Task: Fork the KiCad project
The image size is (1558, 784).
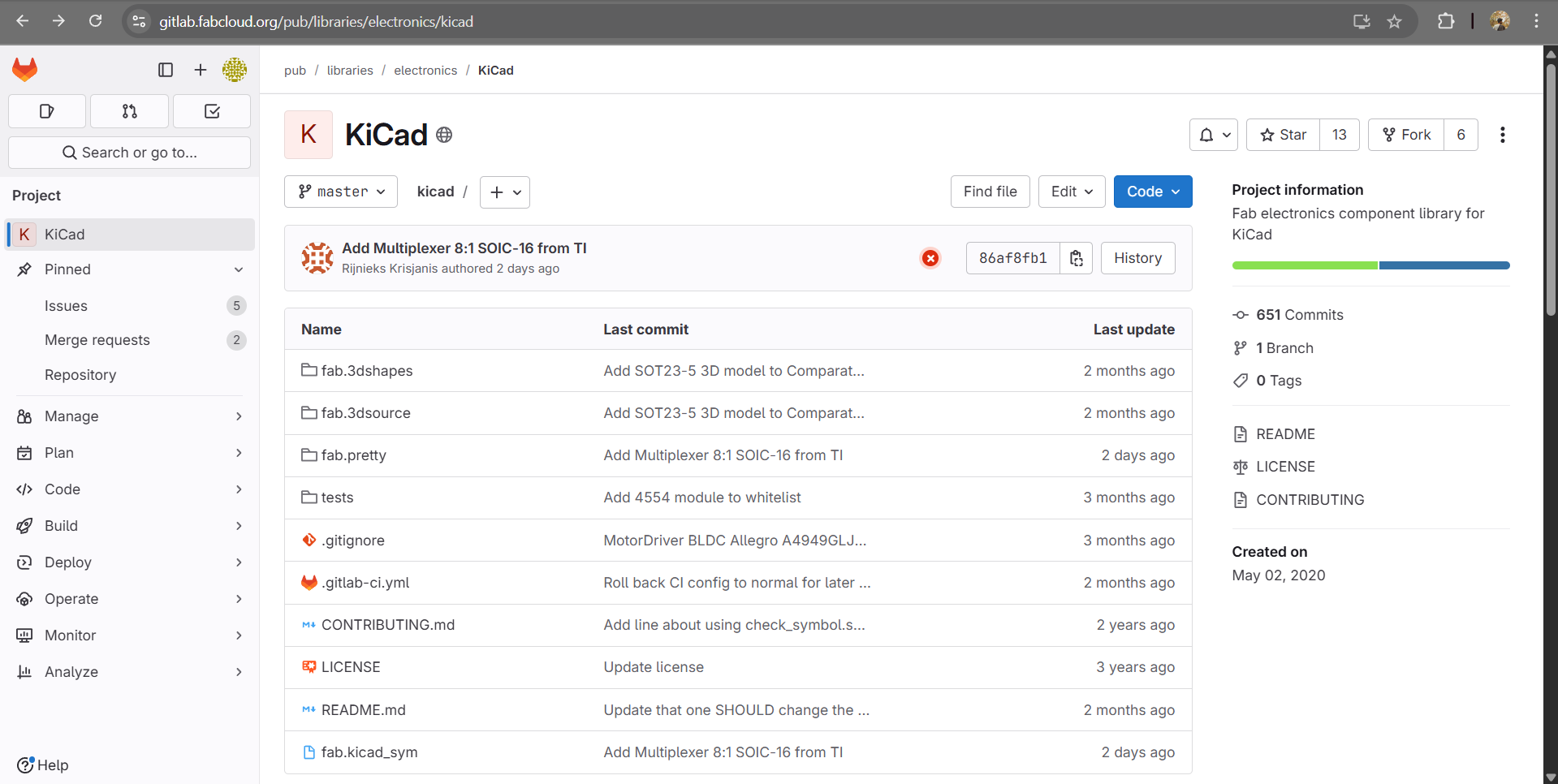Action: pos(1406,135)
